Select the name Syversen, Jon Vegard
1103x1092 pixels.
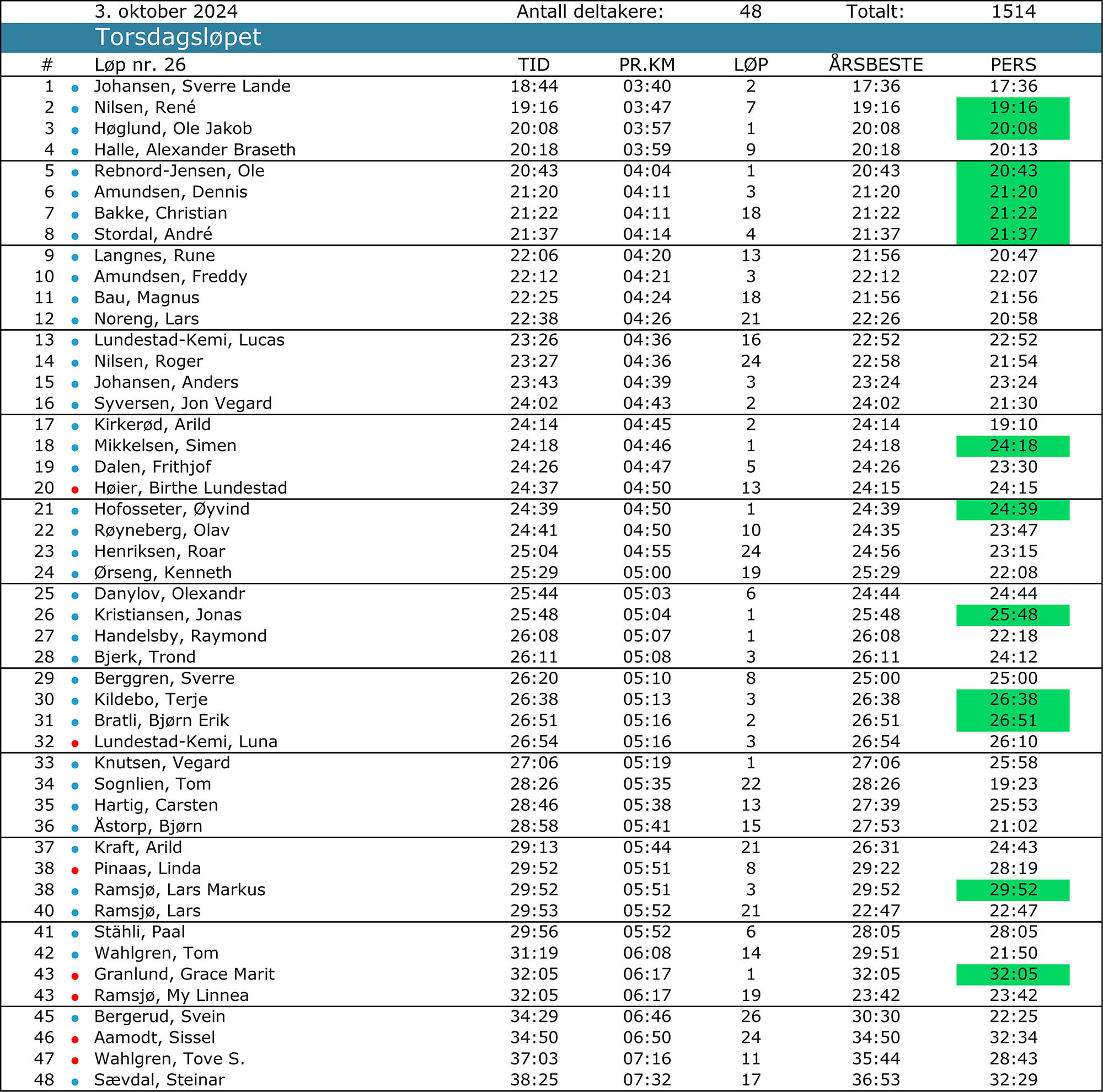[x=183, y=403]
